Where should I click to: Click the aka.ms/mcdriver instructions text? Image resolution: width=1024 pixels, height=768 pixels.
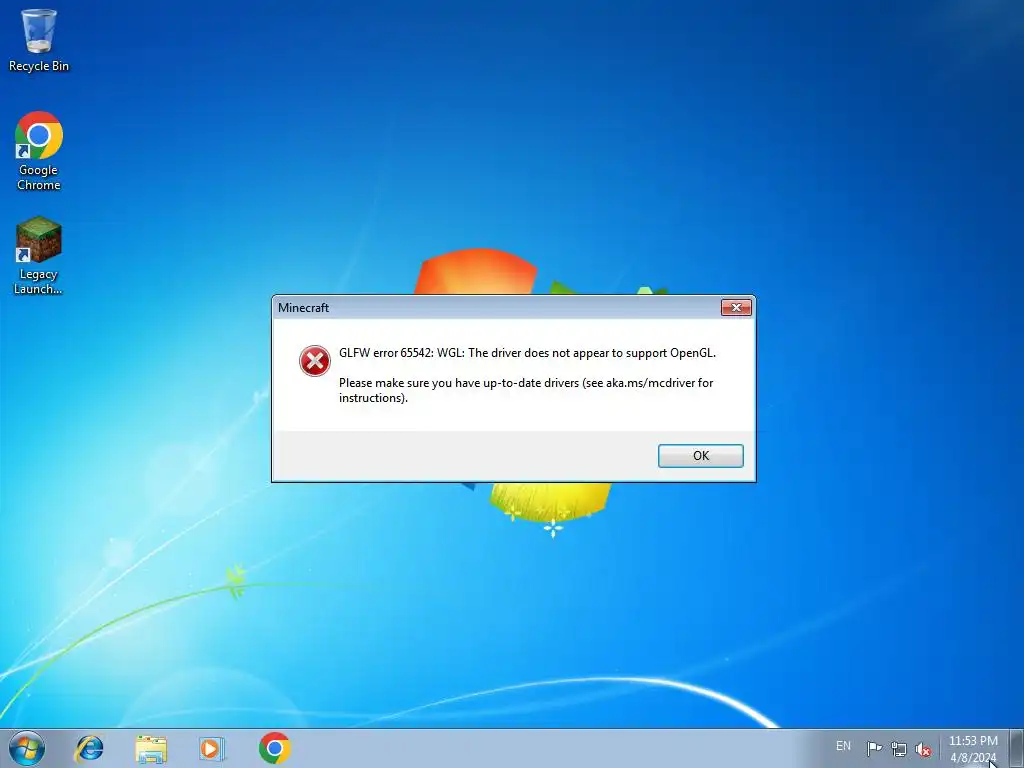[526, 390]
